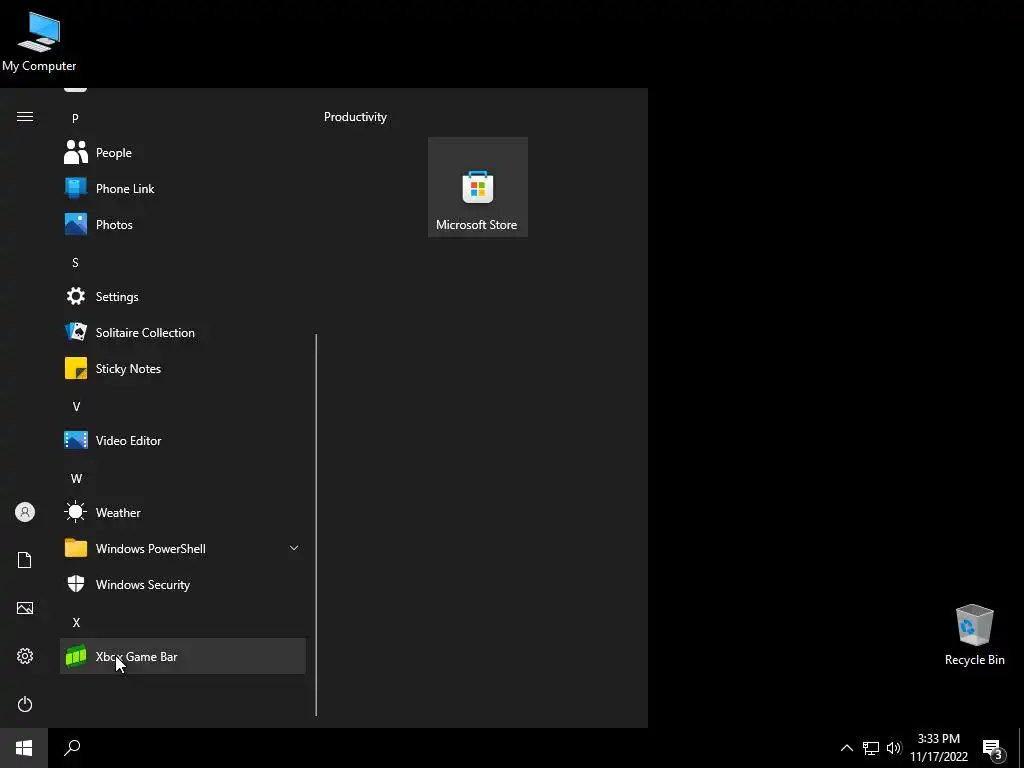Screen dimensions: 1024x768
Task: Open the Weather app icon
Action: (76, 512)
